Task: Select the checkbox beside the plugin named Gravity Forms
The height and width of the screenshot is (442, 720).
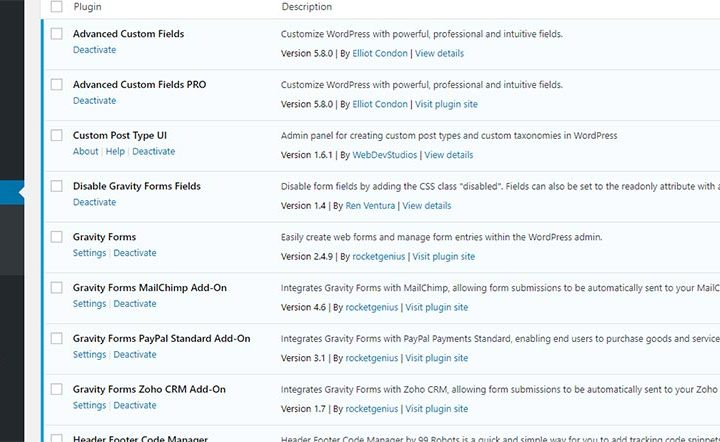Action: [56, 237]
